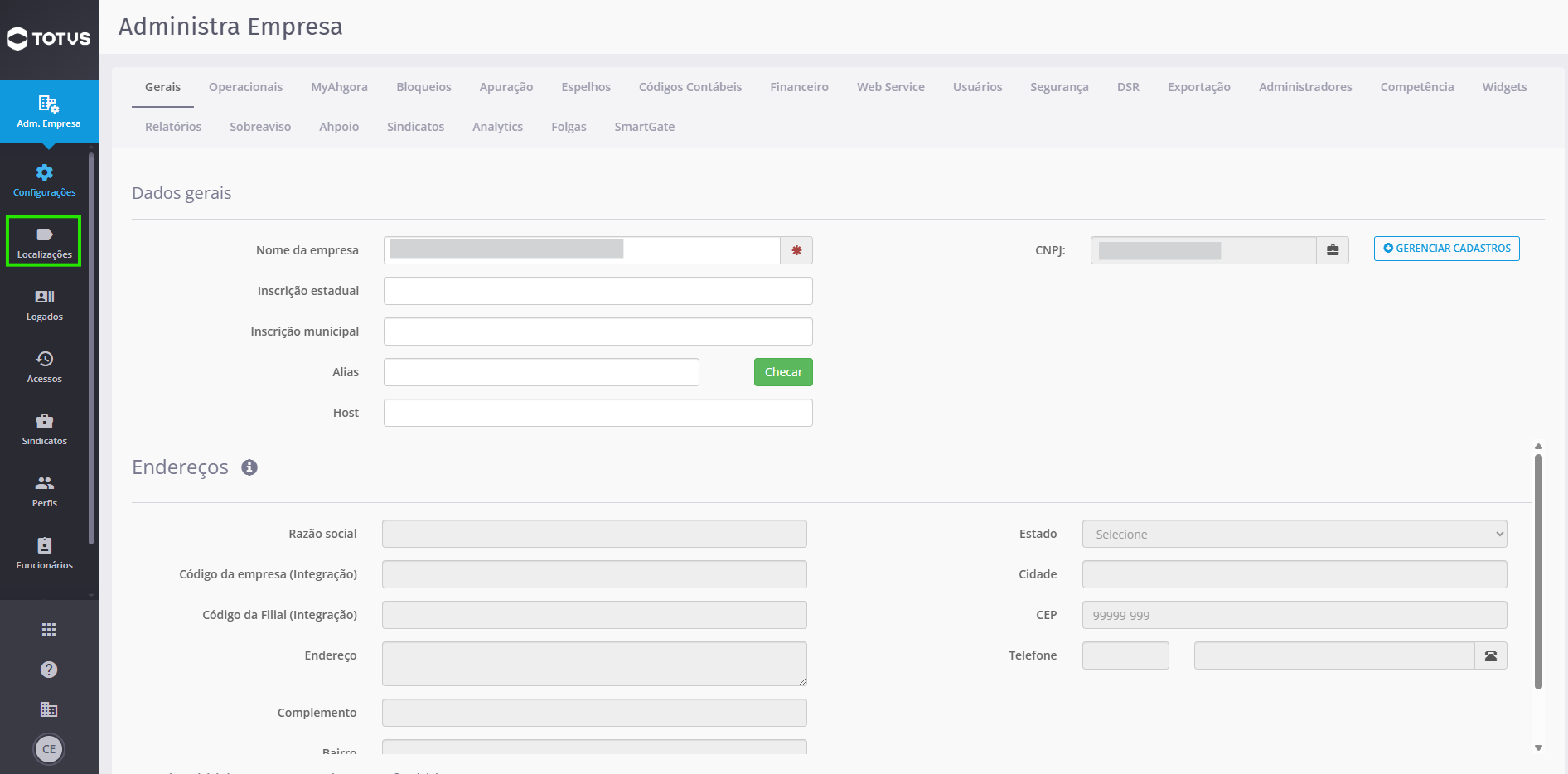
Task: Click the Telefone area code field
Action: tap(1125, 655)
